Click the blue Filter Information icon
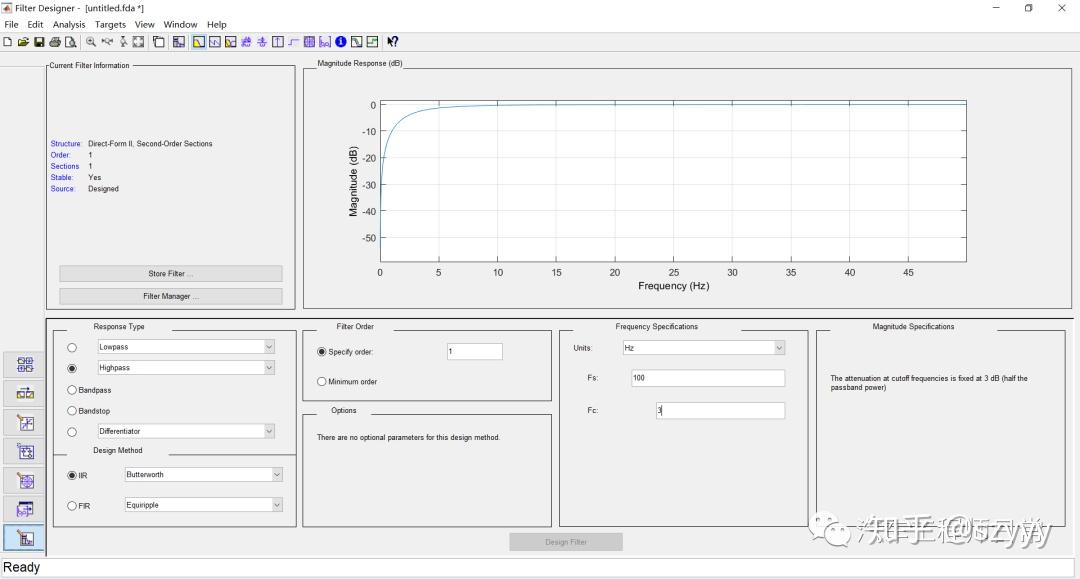Viewport: 1080px width, 579px height. click(x=340, y=42)
